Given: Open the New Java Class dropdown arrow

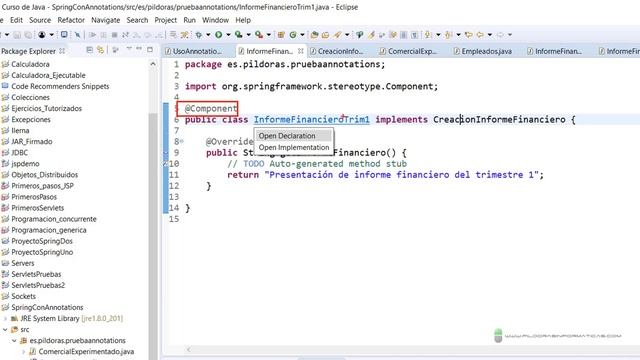Looking at the screenshot, I should (x=302, y=35).
